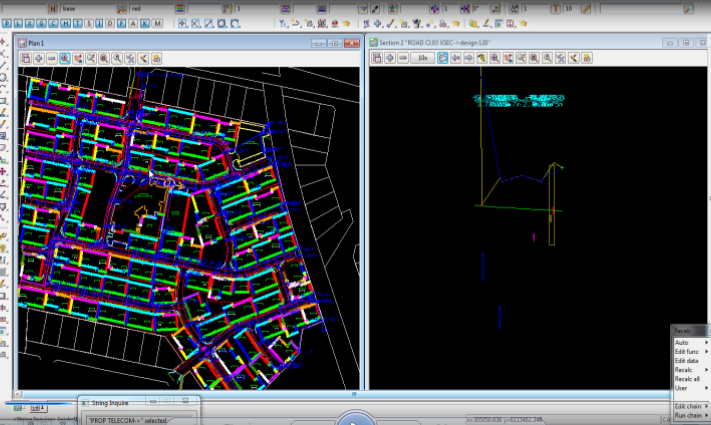Click the Section 2 save/menu icon
The width and height of the screenshot is (711, 425).
click(377, 58)
